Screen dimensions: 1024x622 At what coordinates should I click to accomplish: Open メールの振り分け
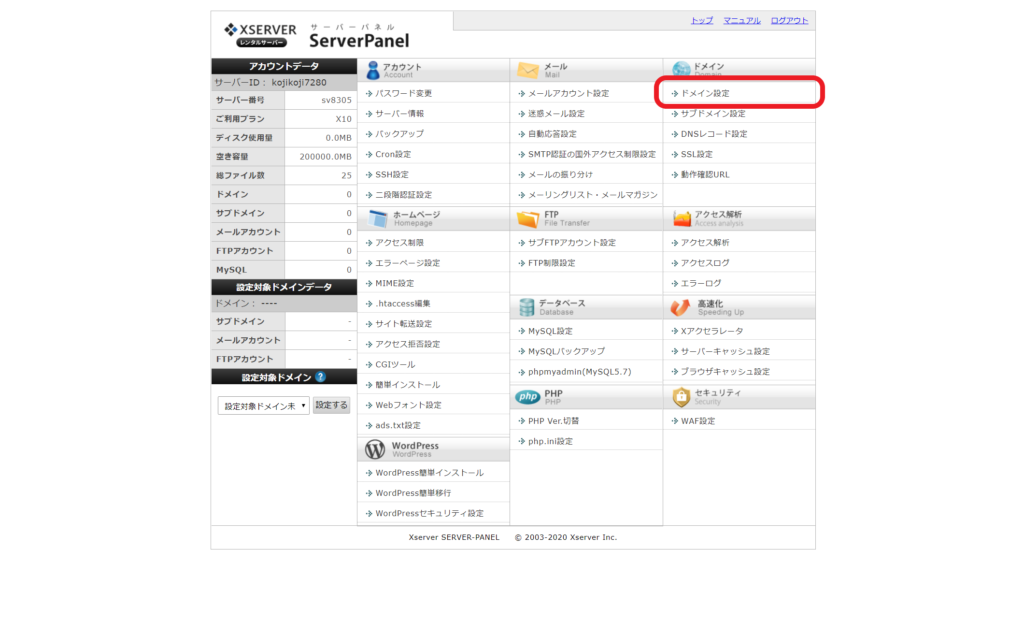(x=560, y=174)
